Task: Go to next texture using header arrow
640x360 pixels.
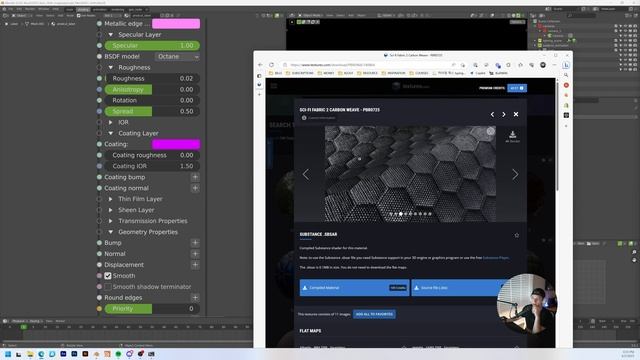Action: click(x=504, y=114)
